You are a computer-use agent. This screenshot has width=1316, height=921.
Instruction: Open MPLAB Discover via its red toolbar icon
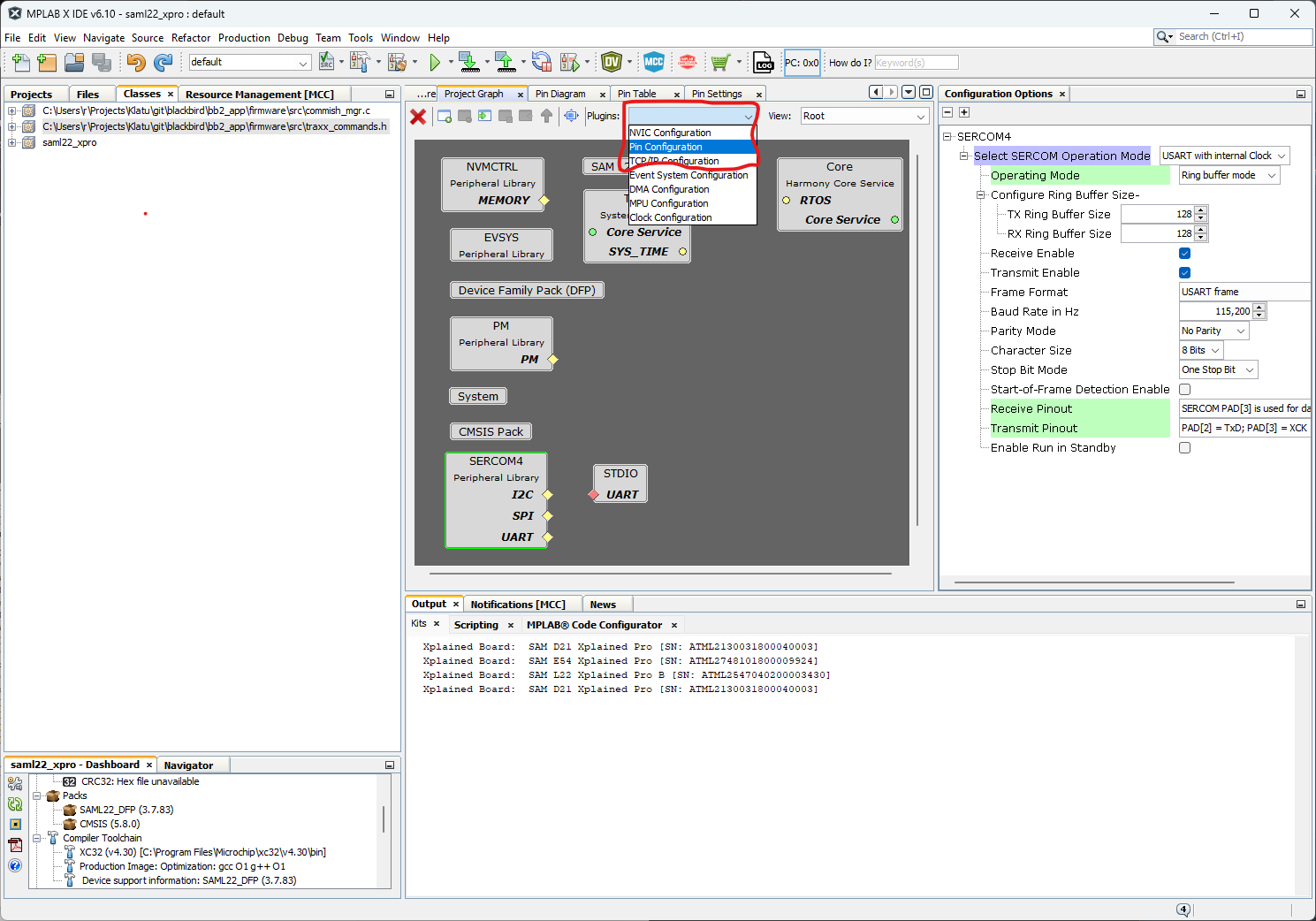coord(688,62)
